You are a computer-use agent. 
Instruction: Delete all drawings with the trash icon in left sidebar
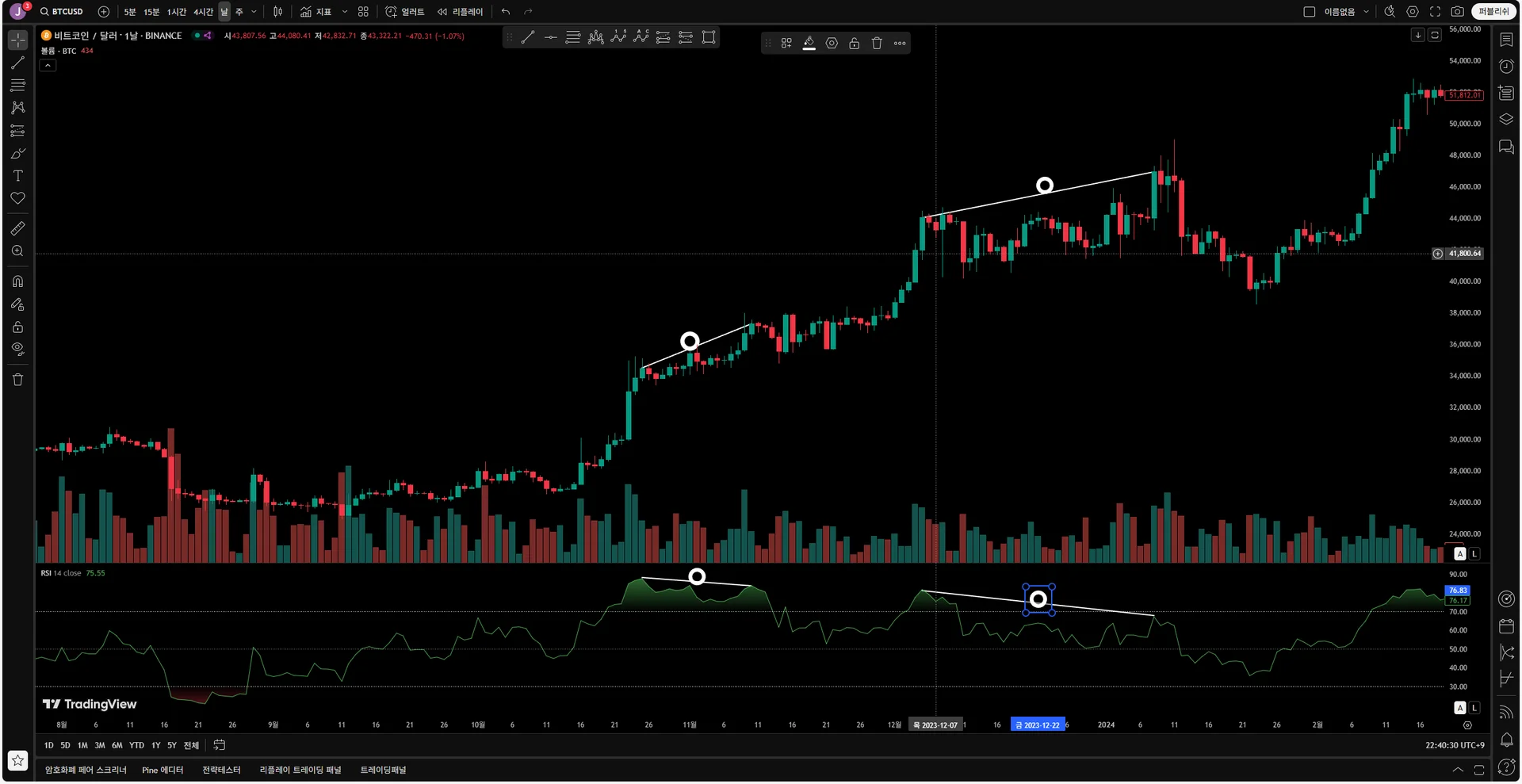click(17, 380)
